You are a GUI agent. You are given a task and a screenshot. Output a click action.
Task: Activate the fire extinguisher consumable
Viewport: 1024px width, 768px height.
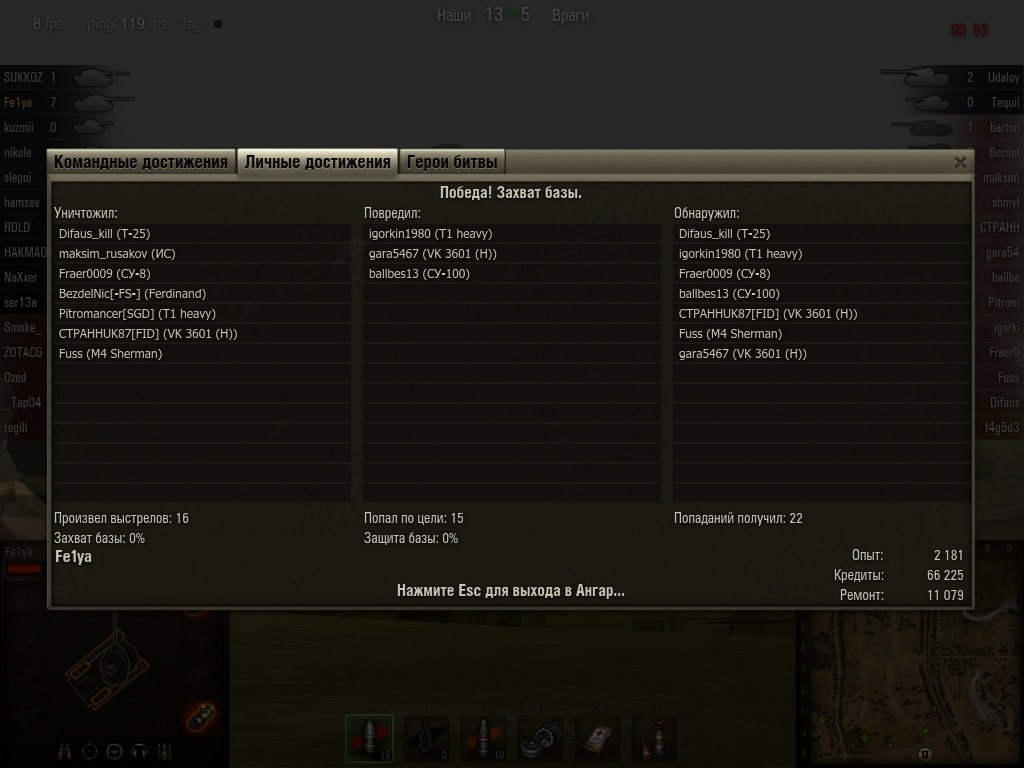click(x=654, y=738)
